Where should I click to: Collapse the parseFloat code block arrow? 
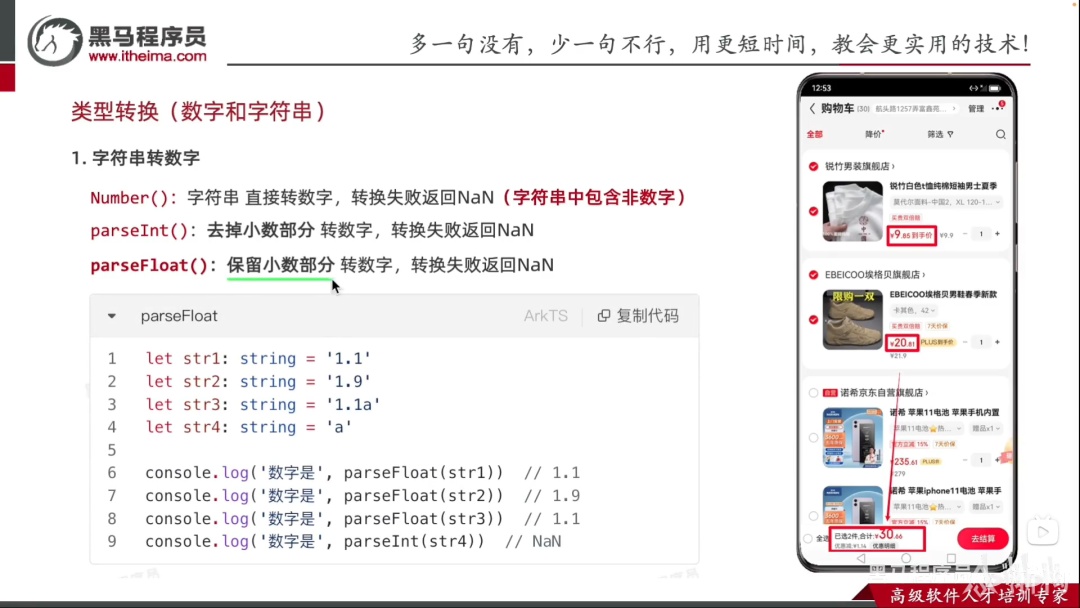click(112, 316)
